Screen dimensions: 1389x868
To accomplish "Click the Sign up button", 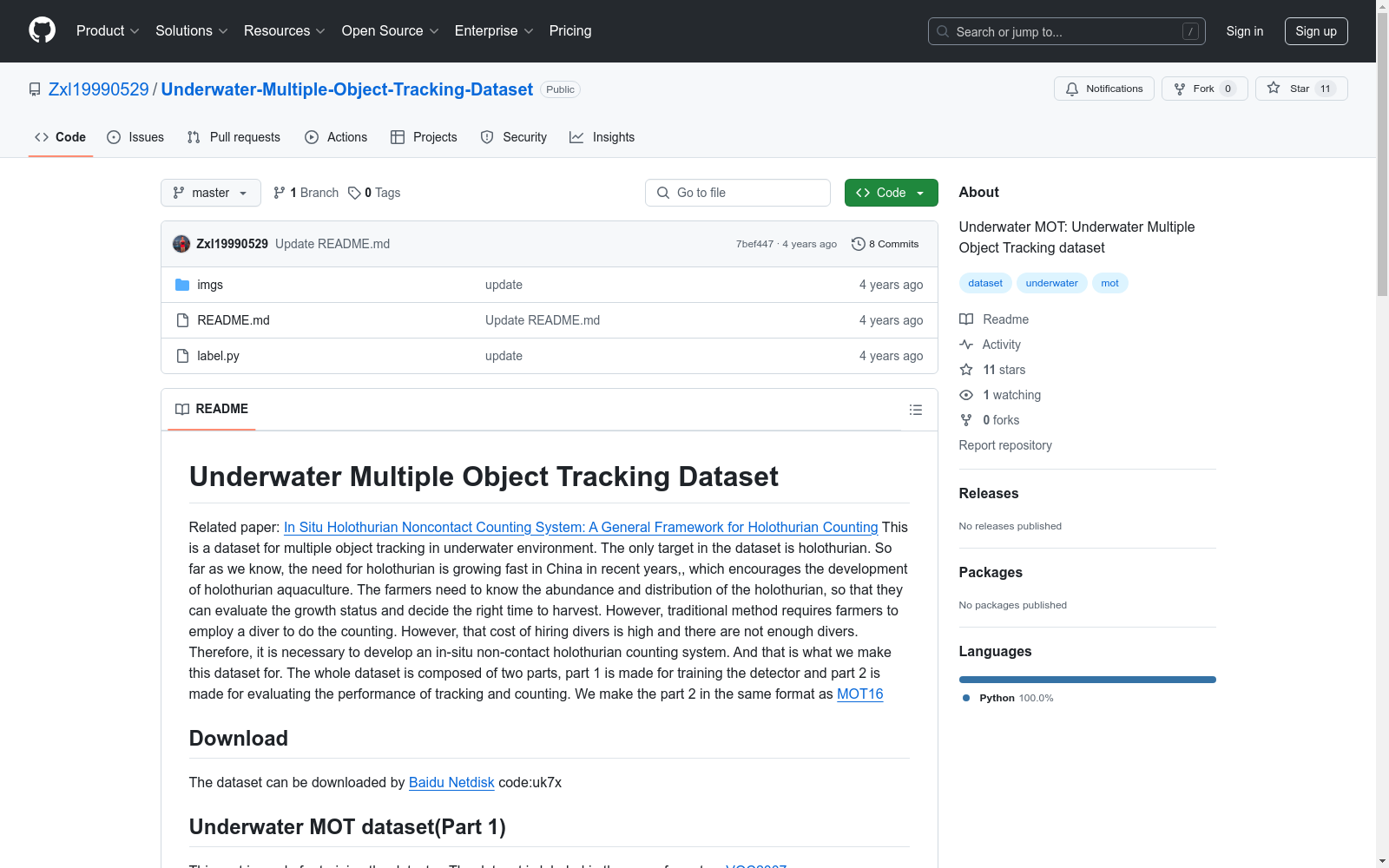I will pos(1316,30).
